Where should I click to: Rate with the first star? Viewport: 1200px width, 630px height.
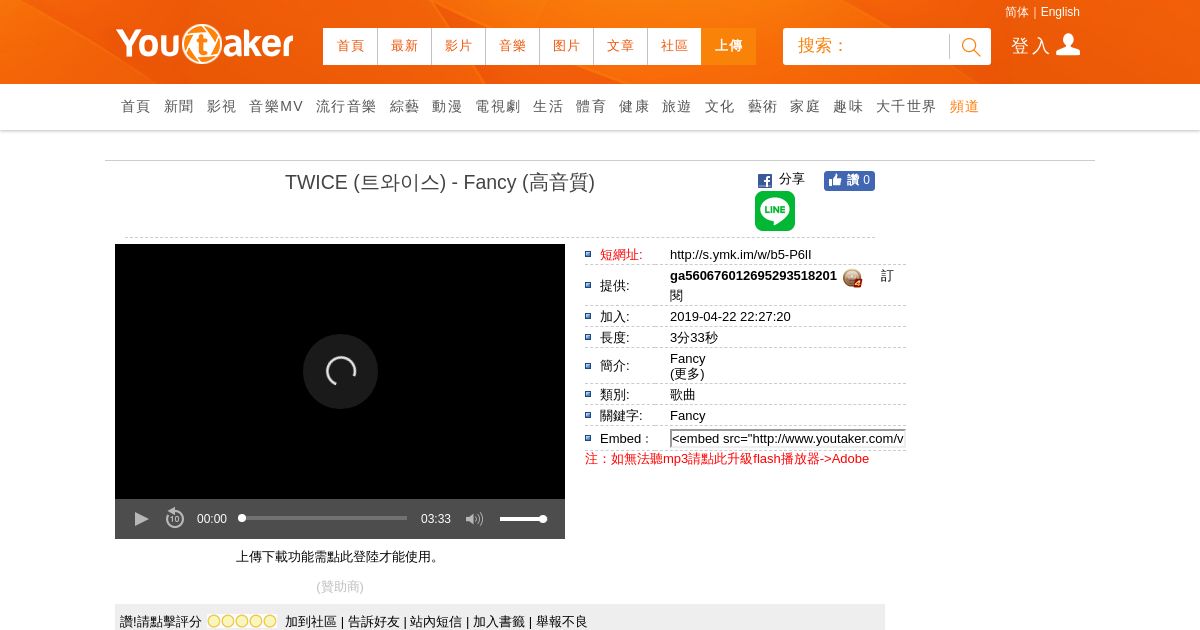pyautogui.click(x=214, y=621)
